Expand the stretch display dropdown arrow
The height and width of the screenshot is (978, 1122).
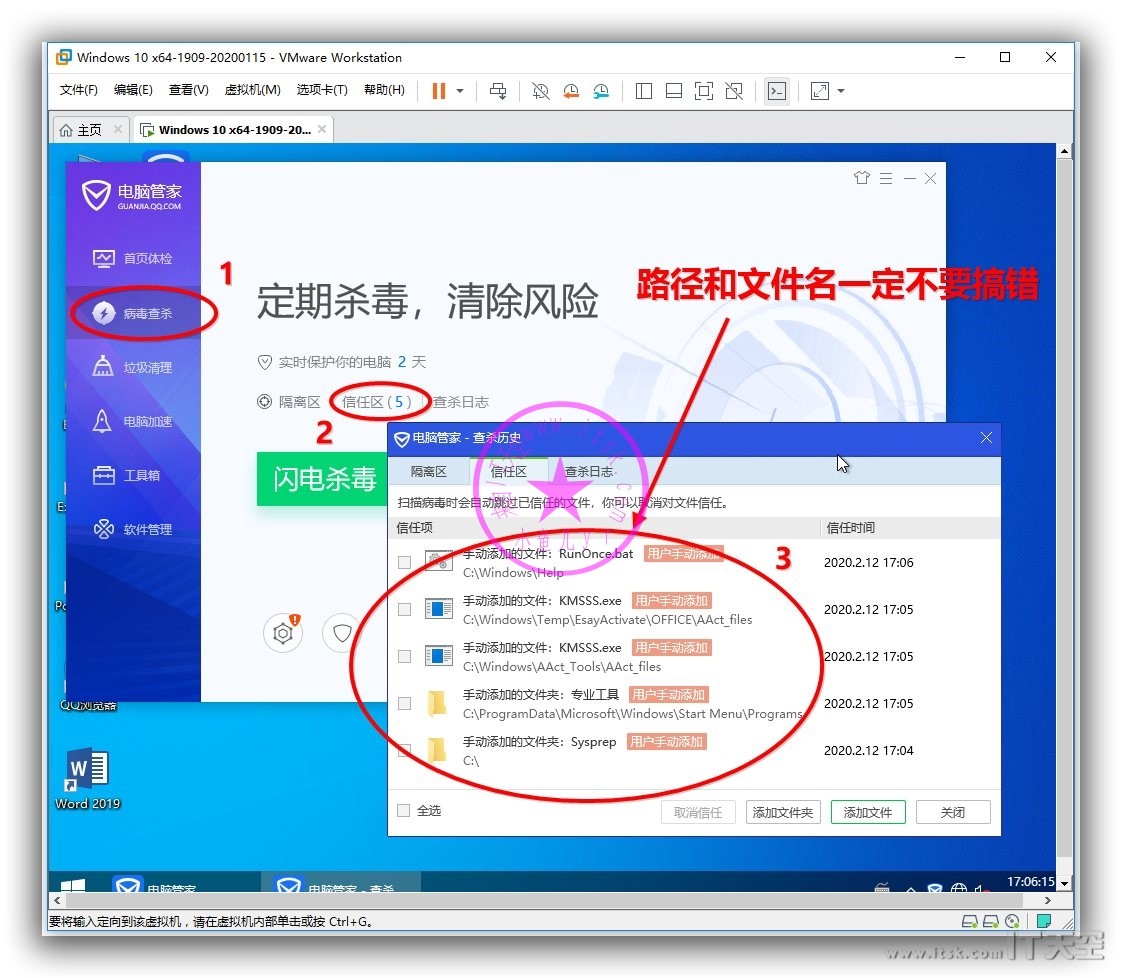click(x=841, y=91)
